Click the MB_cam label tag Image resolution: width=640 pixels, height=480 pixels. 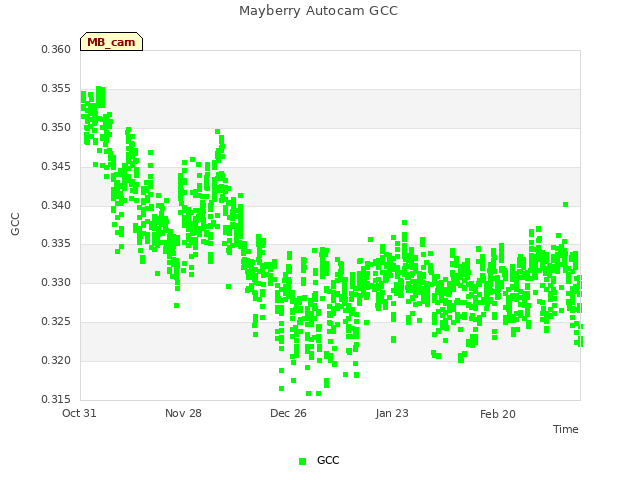pyautogui.click(x=111, y=42)
